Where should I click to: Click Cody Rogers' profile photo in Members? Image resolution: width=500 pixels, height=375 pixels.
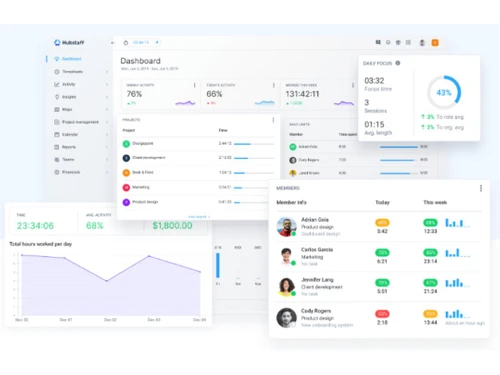pos(287,318)
